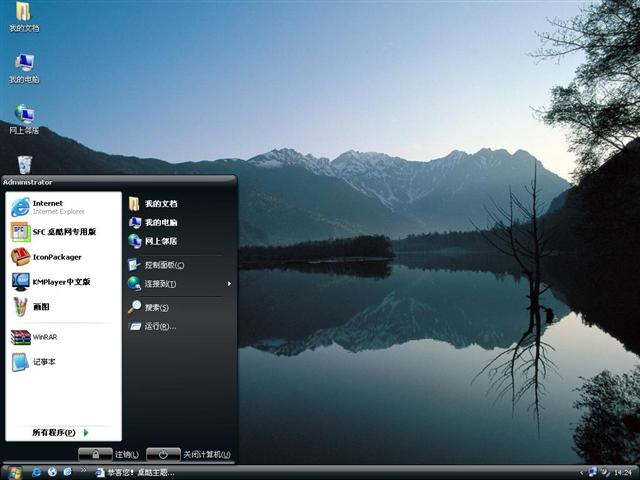Click the Windows Start orb on taskbar
This screenshot has height=480, width=640.
pos(14,473)
